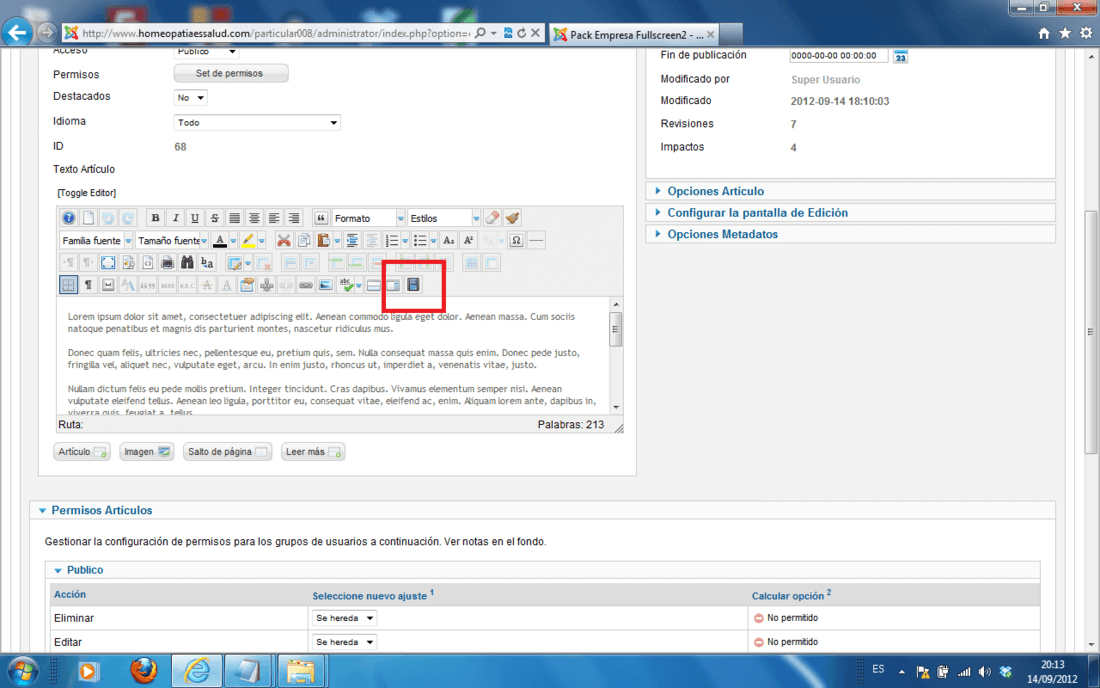Insert a horizontal rule
This screenshot has width=1100, height=688.
[x=536, y=241]
